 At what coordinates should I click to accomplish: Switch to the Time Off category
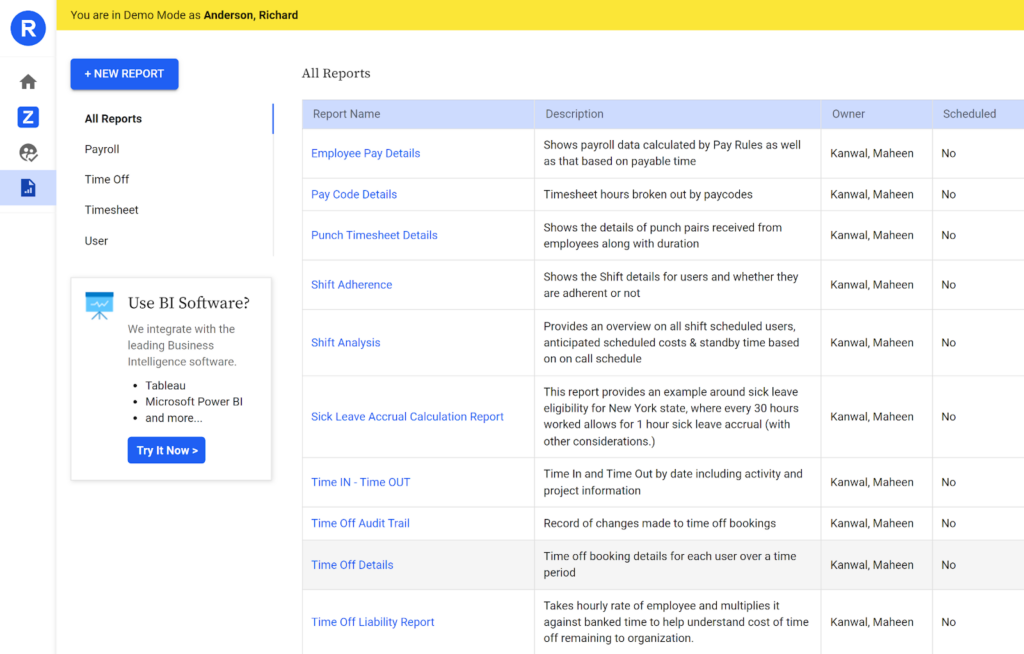click(107, 180)
